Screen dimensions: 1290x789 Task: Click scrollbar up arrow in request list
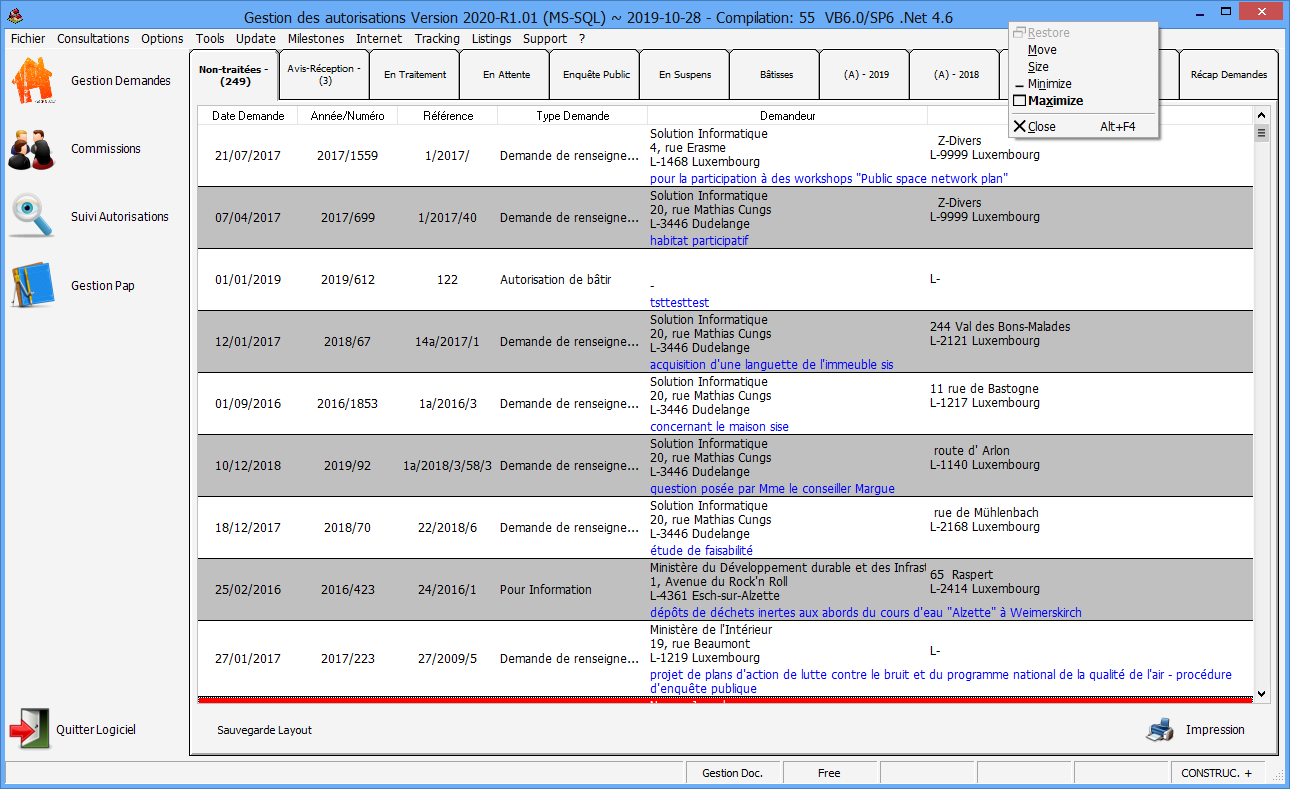1261,115
